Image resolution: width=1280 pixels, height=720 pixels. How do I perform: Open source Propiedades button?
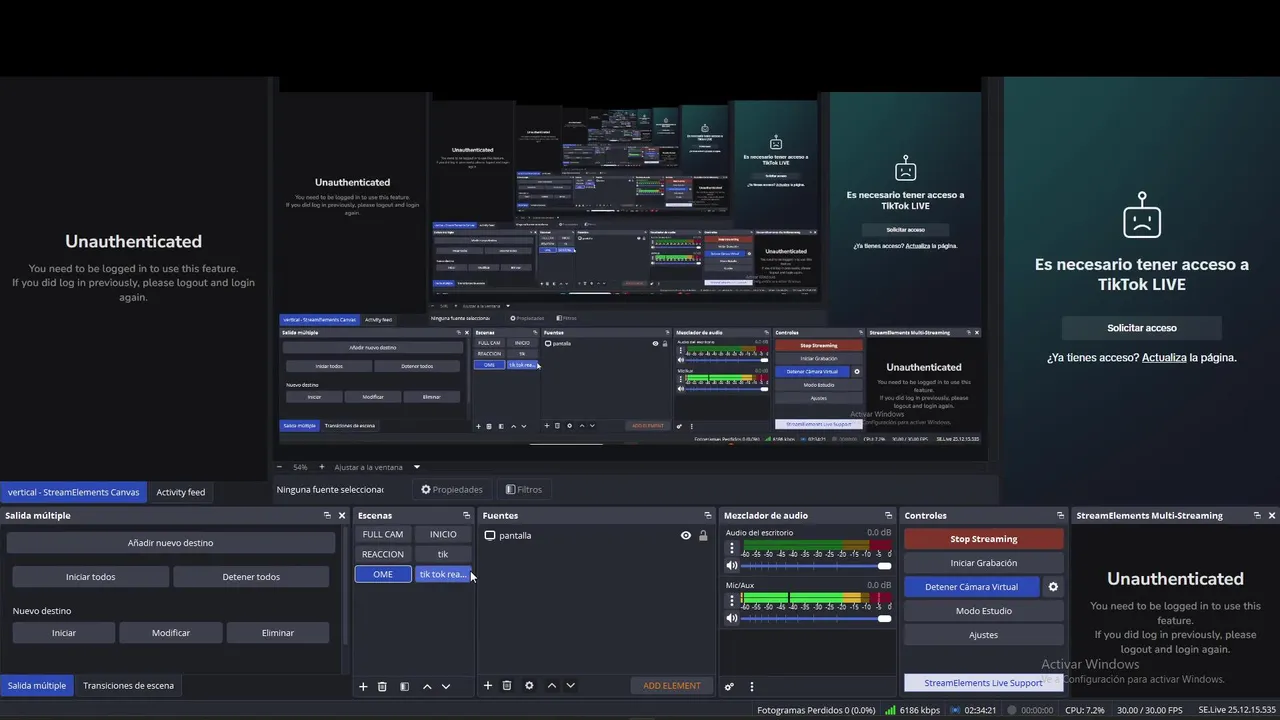click(452, 490)
